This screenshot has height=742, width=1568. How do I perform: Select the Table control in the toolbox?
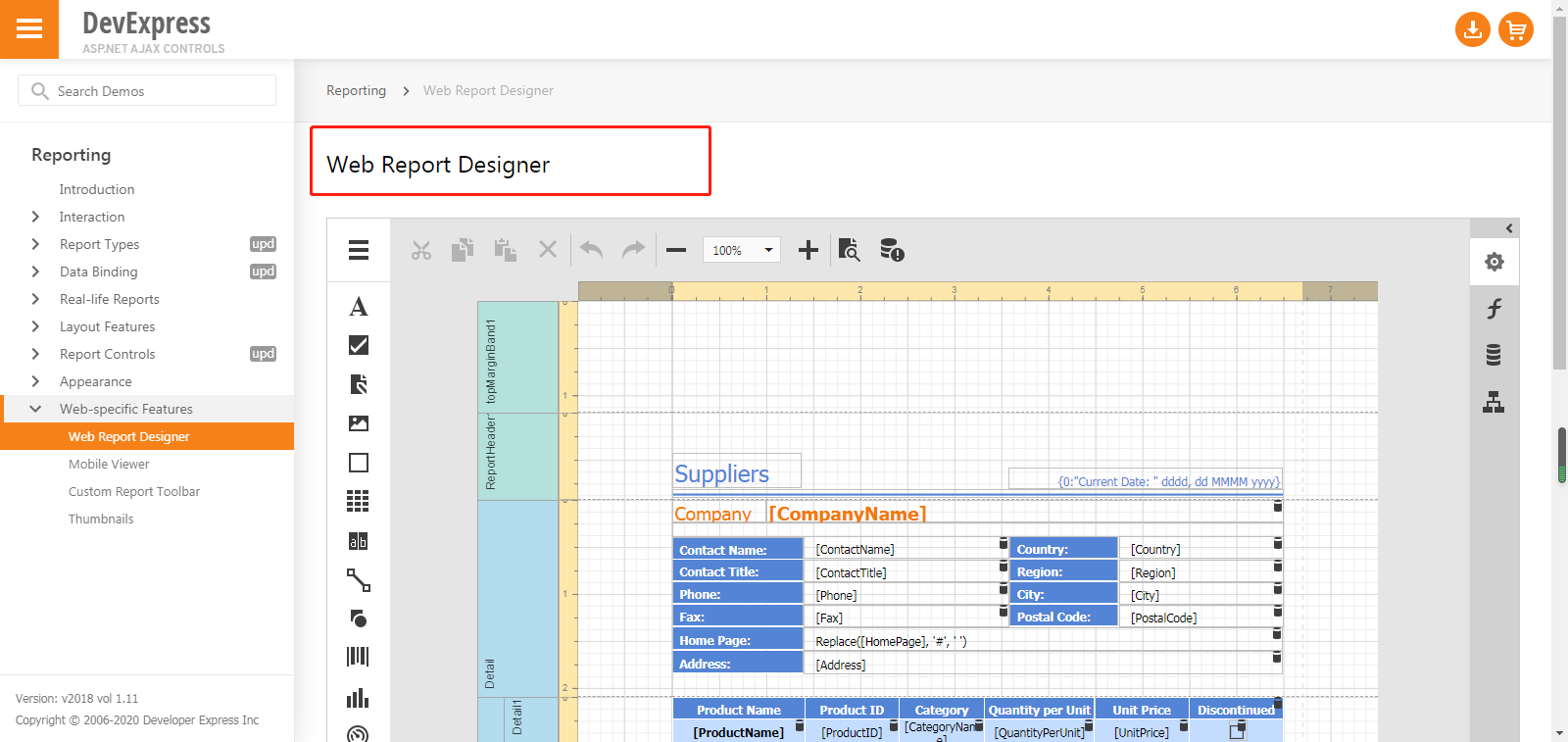pyautogui.click(x=359, y=502)
